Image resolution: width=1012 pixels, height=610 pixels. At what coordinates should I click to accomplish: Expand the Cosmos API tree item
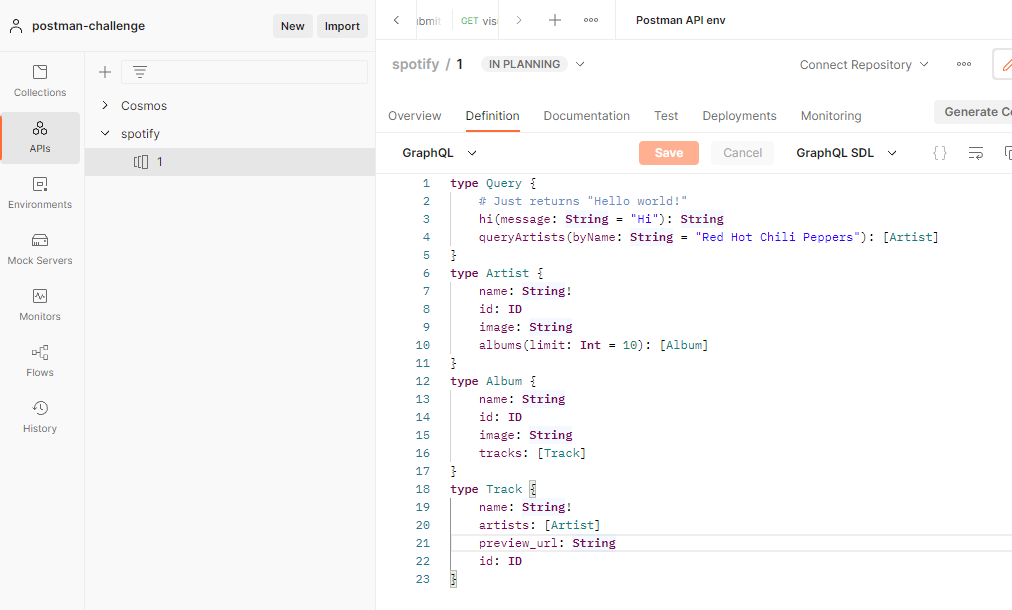105,105
